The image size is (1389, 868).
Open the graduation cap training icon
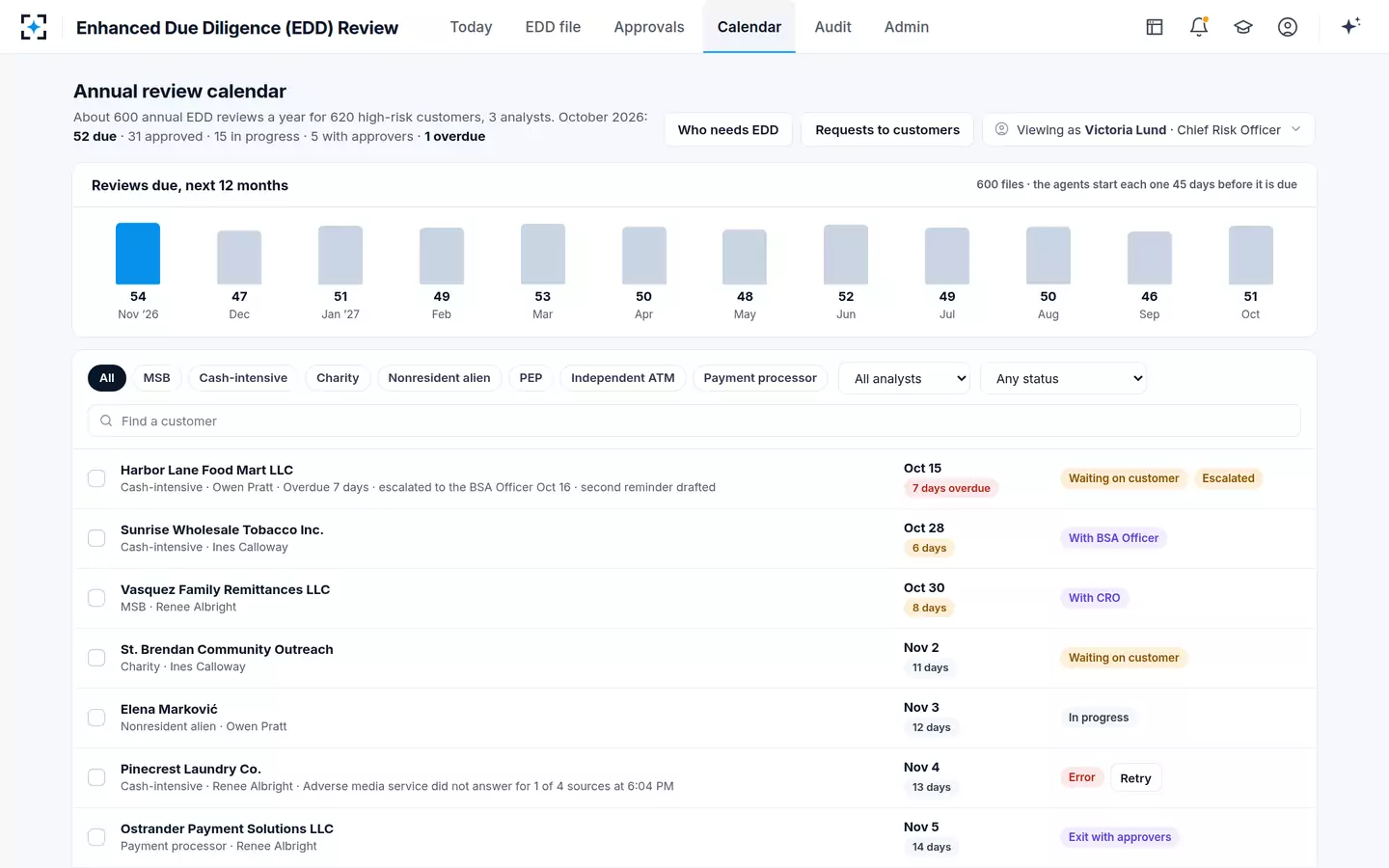pyautogui.click(x=1243, y=27)
